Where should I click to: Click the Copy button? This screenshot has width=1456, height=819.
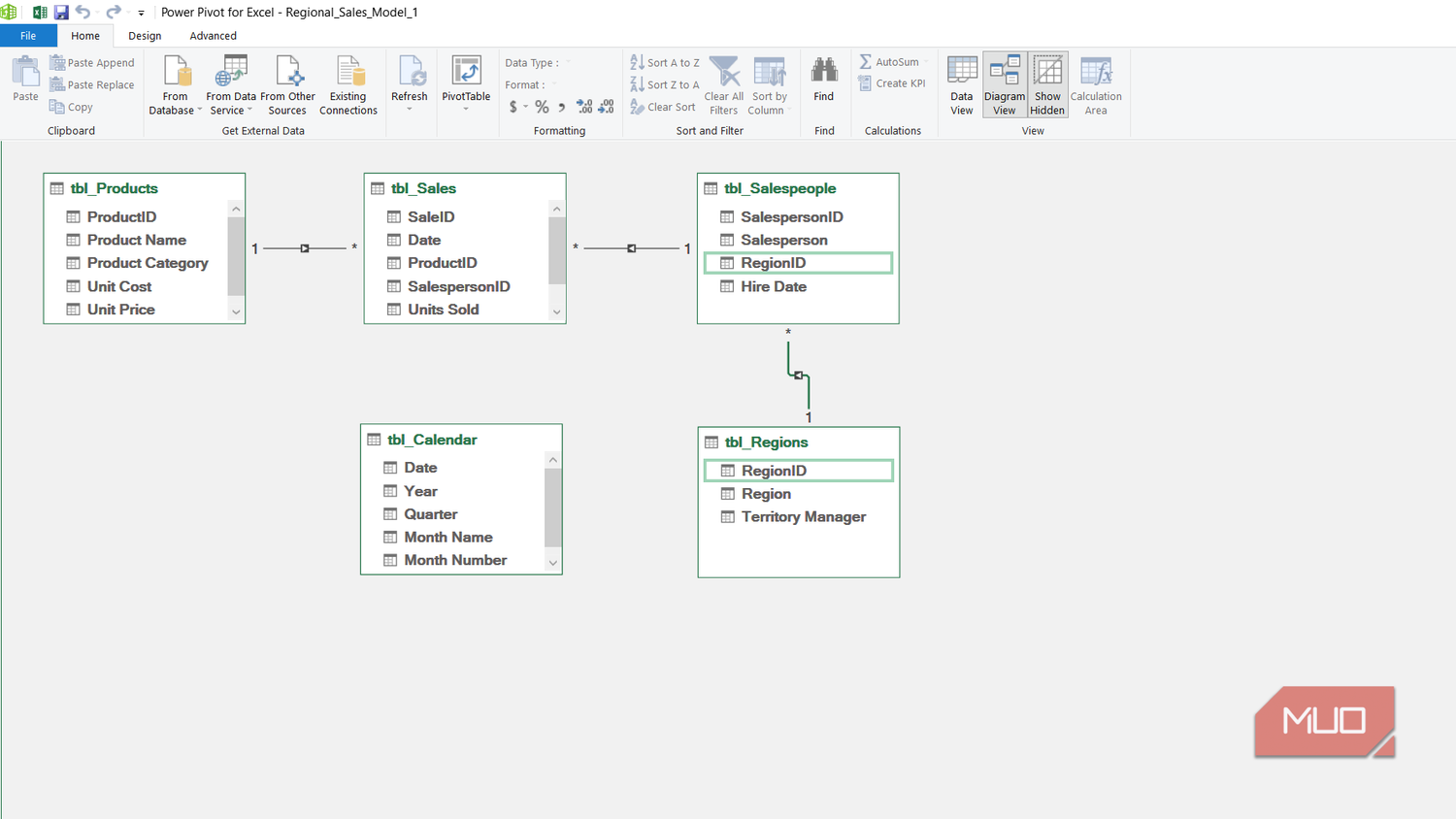click(x=72, y=107)
